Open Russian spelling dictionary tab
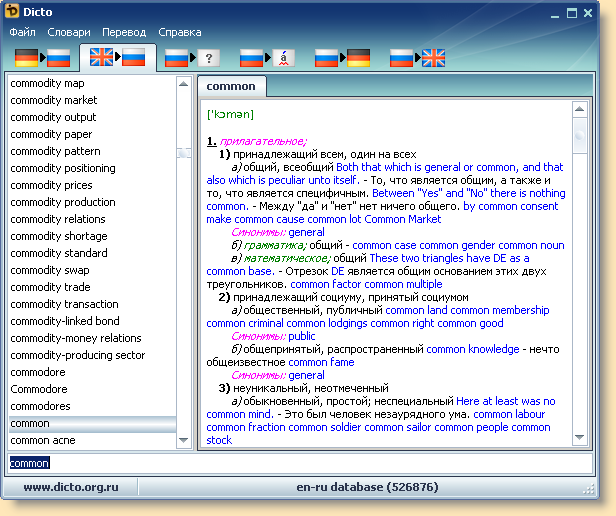616x516 pixels. 267,58
